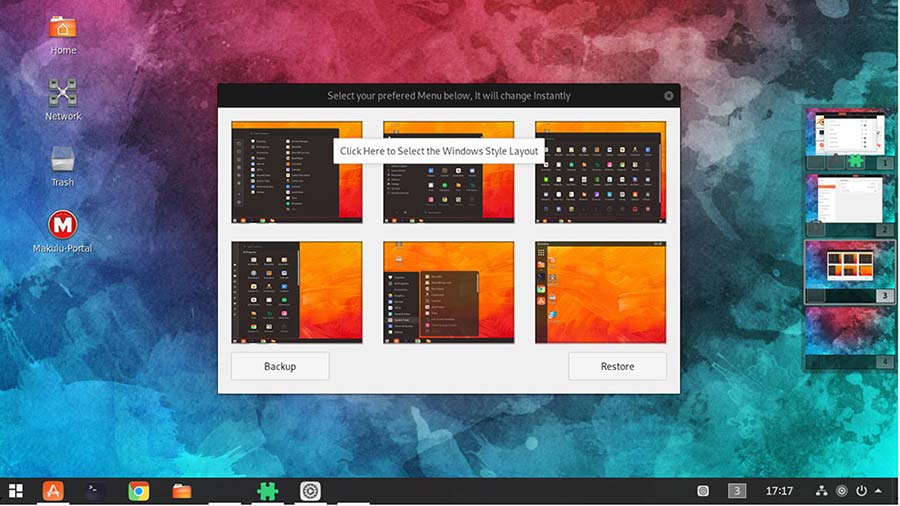Open the terminal from the taskbar
The height and width of the screenshot is (506, 900).
[x=95, y=491]
